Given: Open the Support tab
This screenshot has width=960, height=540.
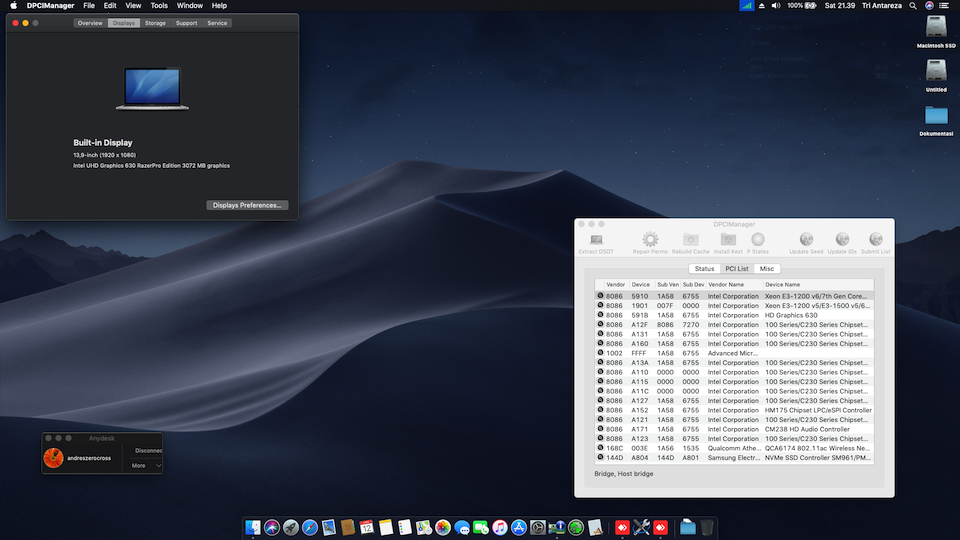Looking at the screenshot, I should pos(186,23).
